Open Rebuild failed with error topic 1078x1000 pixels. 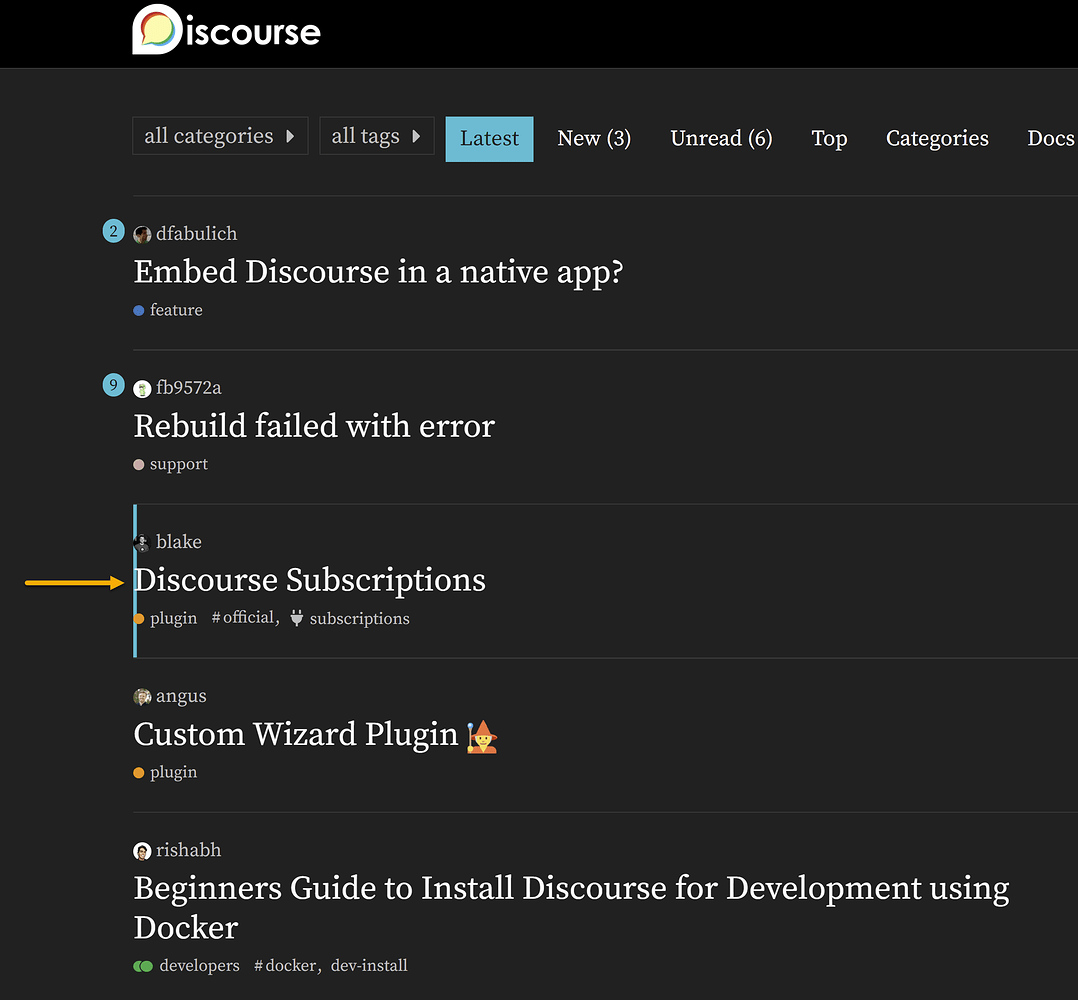[314, 426]
